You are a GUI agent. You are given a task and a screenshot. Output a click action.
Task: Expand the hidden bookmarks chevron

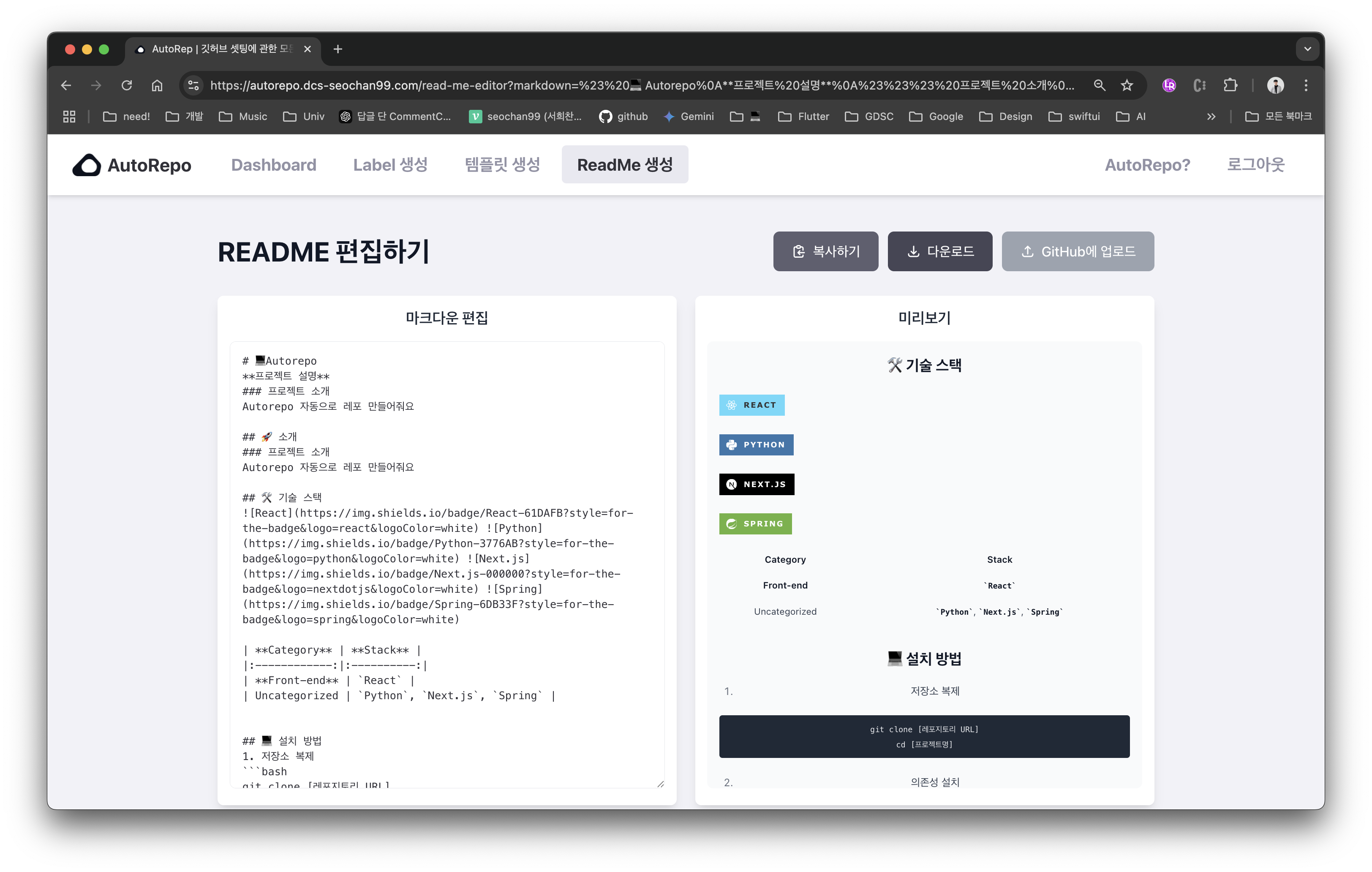point(1211,116)
